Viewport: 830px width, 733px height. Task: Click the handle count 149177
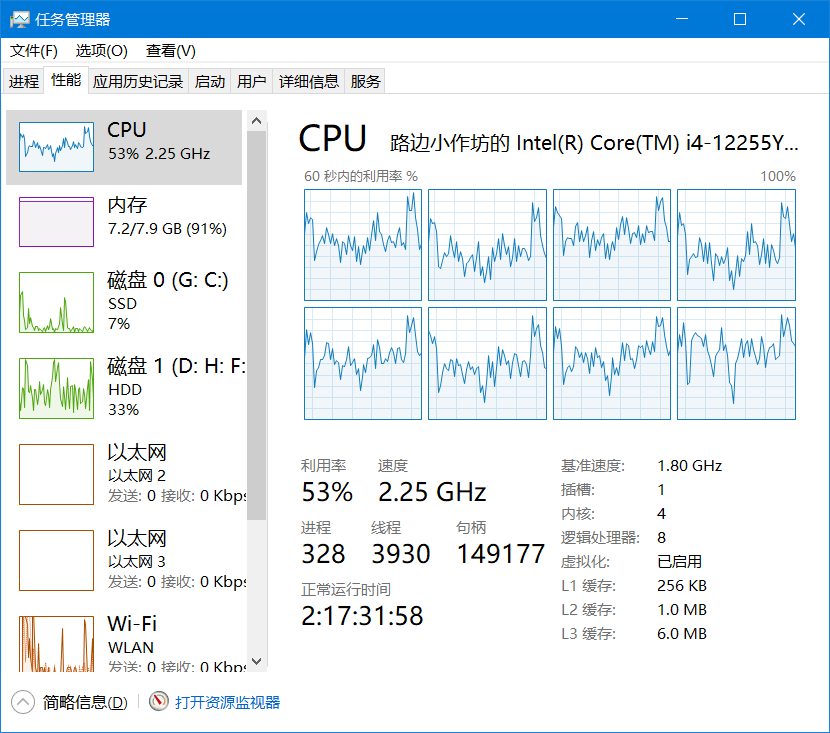[501, 554]
